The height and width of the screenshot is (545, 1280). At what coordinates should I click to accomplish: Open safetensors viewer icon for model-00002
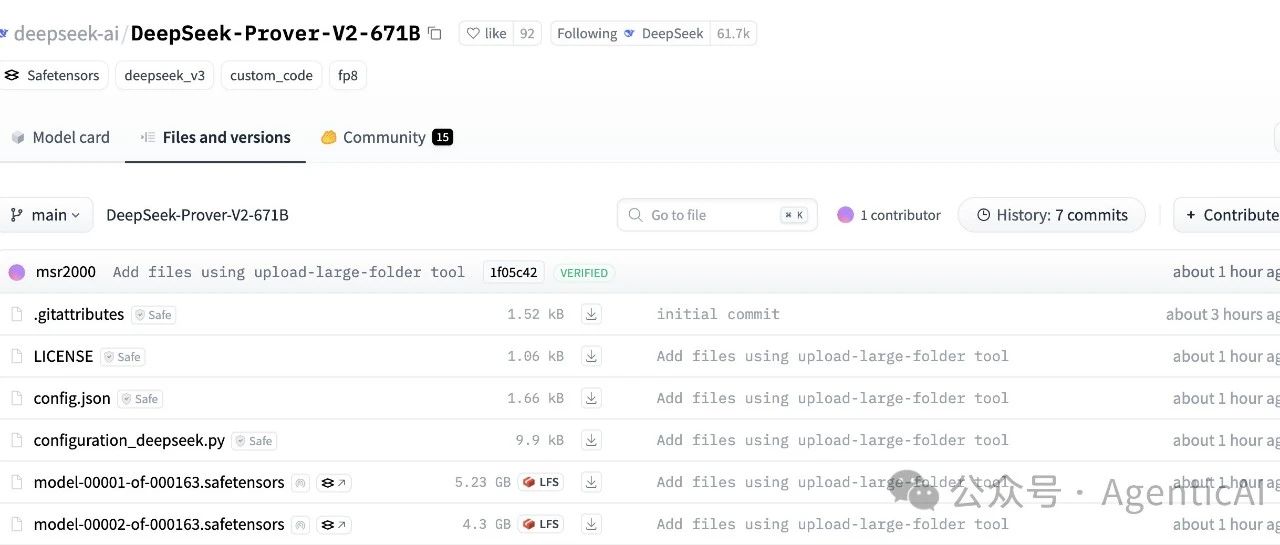pos(334,525)
